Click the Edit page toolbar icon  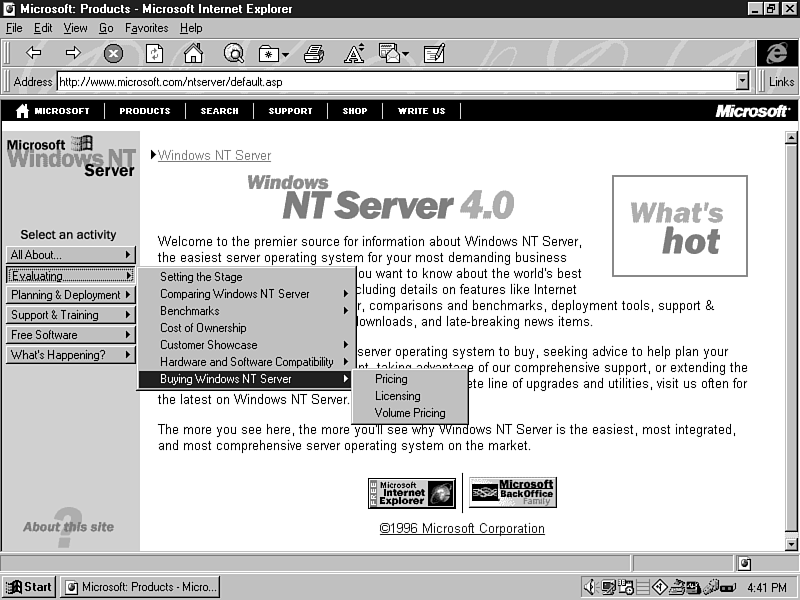pos(434,53)
